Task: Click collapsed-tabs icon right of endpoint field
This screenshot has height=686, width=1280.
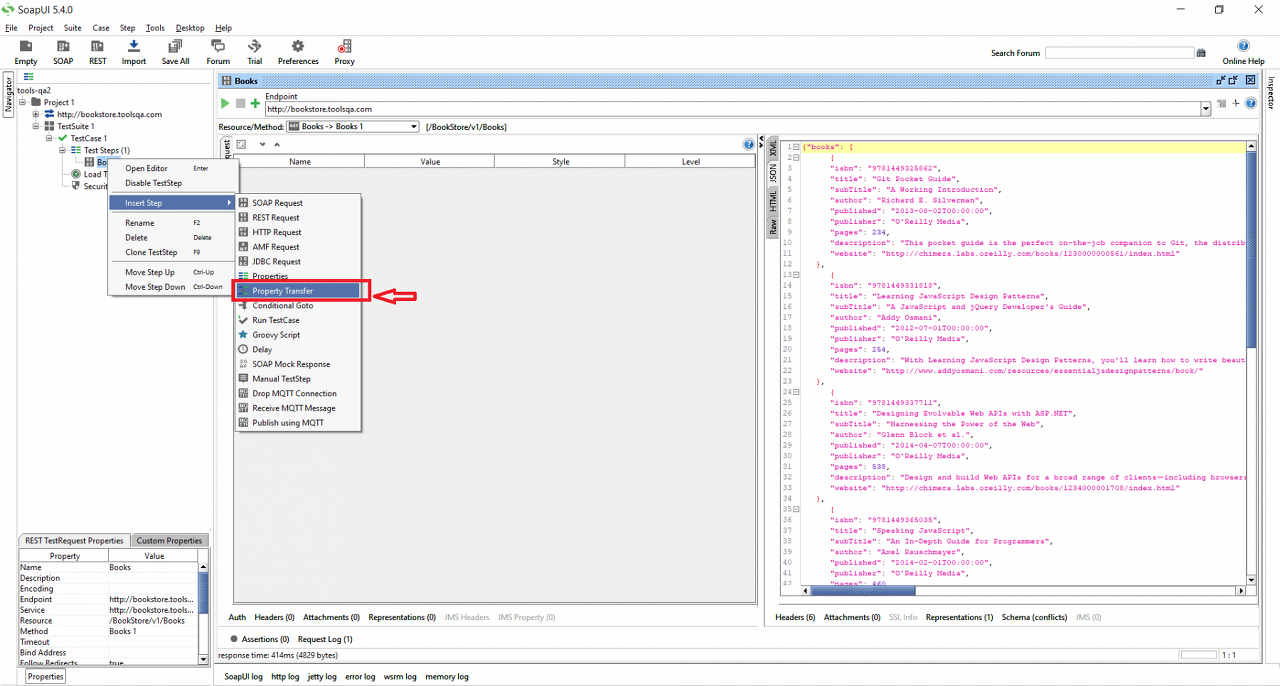Action: point(1222,103)
